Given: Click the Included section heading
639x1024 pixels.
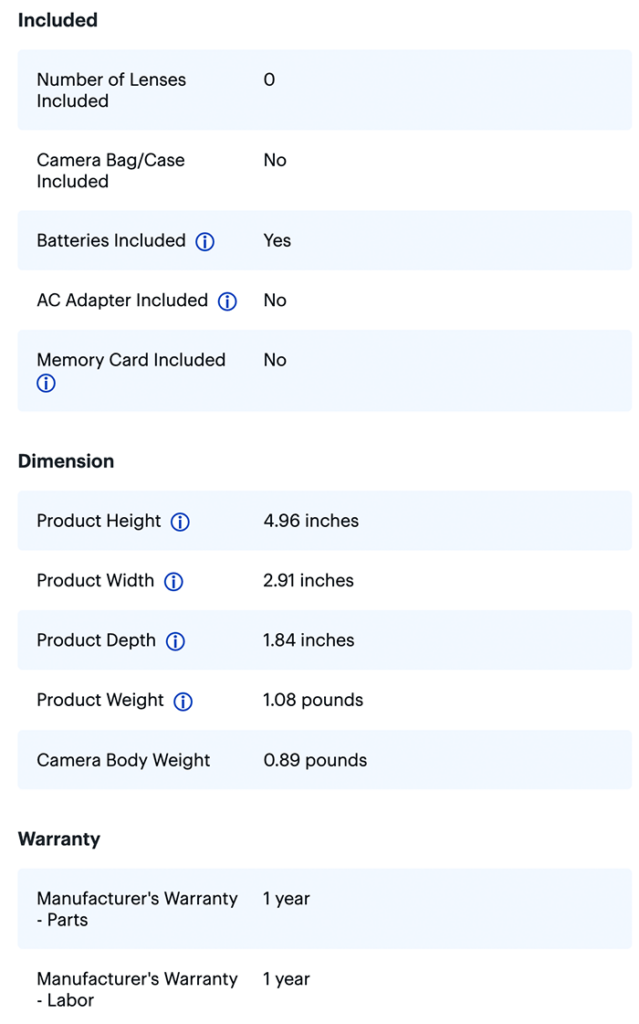Looking at the screenshot, I should click(x=58, y=20).
